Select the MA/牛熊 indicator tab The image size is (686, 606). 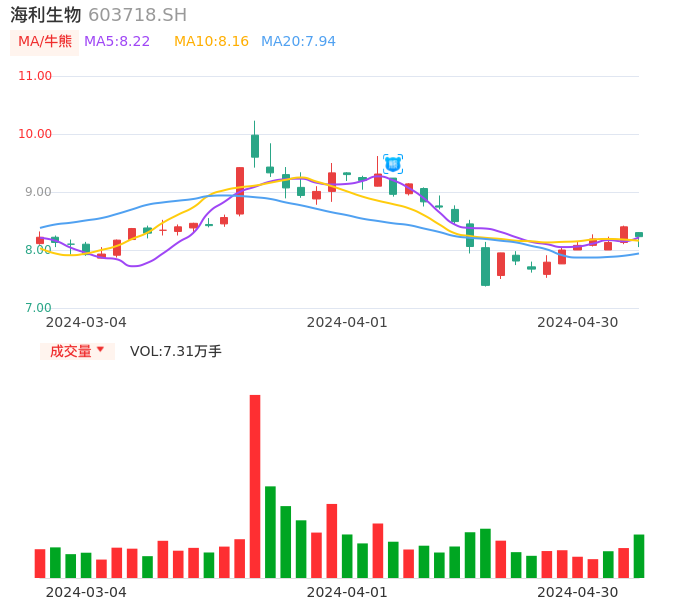(44, 42)
